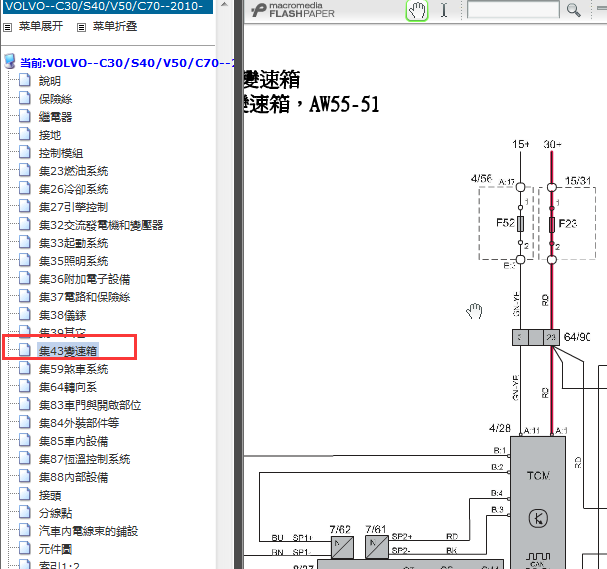Click the 7/62 sensor symbol

click(342, 547)
